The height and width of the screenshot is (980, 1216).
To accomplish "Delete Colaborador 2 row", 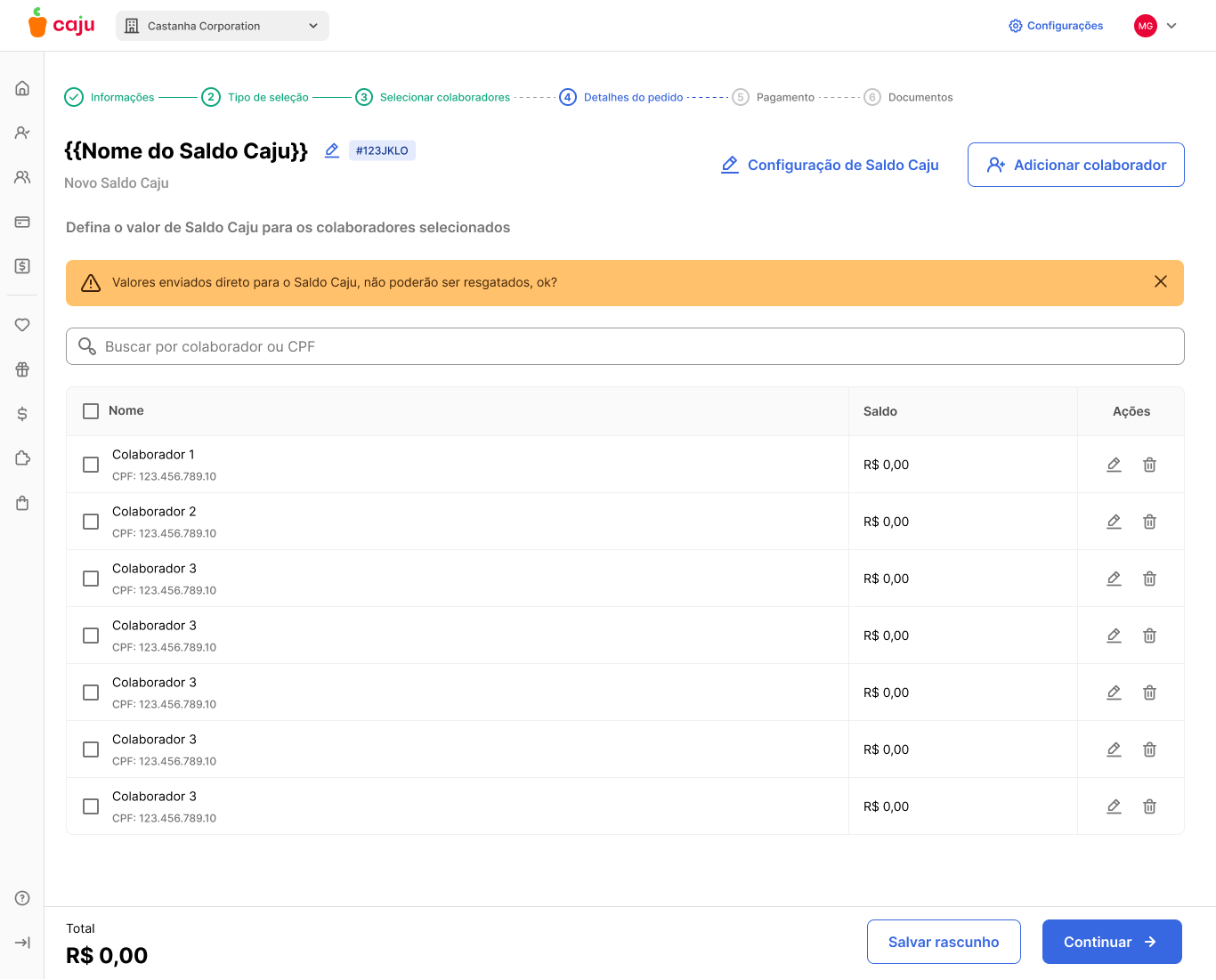I will tap(1149, 522).
